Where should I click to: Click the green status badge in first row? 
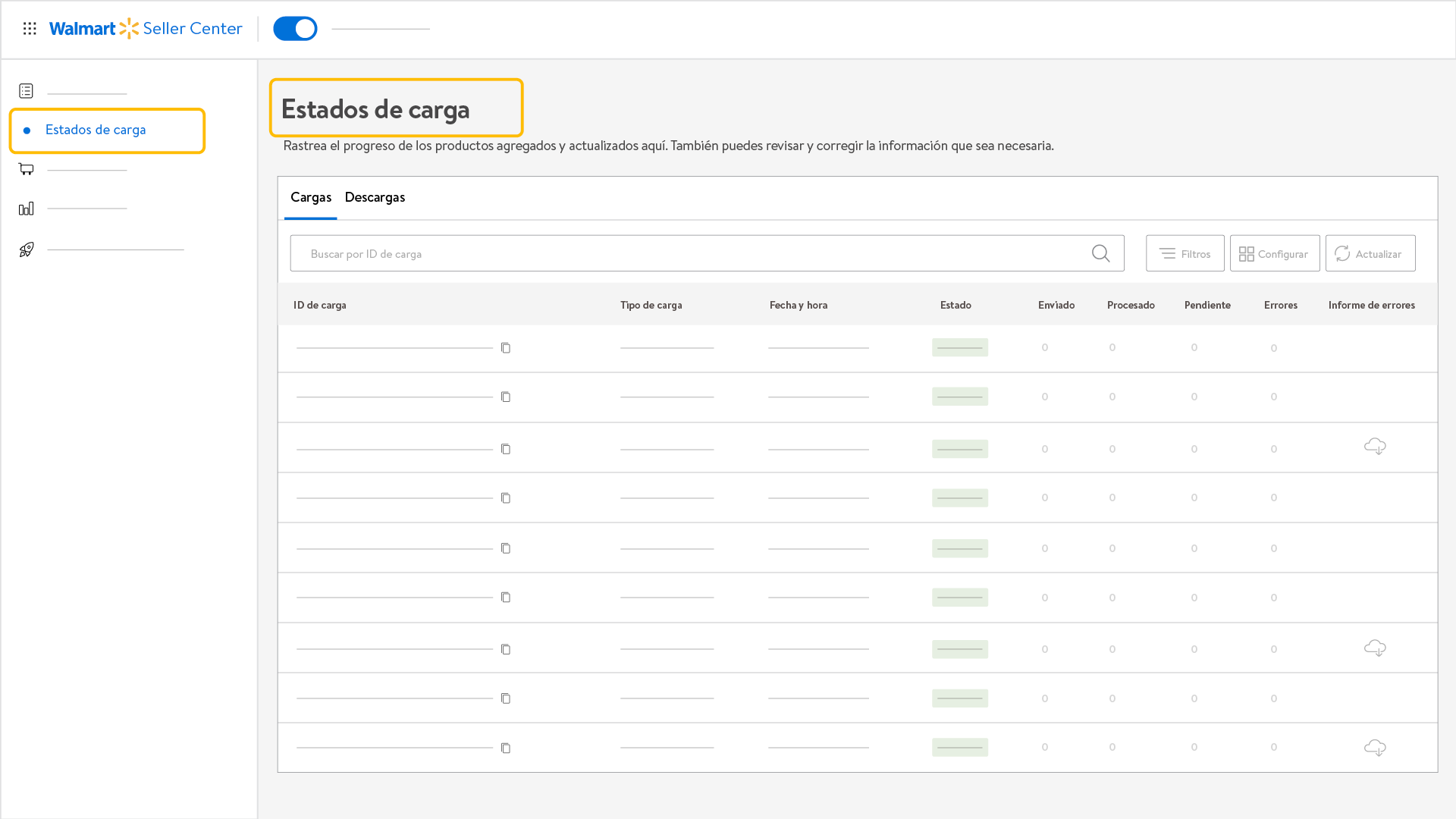(x=960, y=347)
